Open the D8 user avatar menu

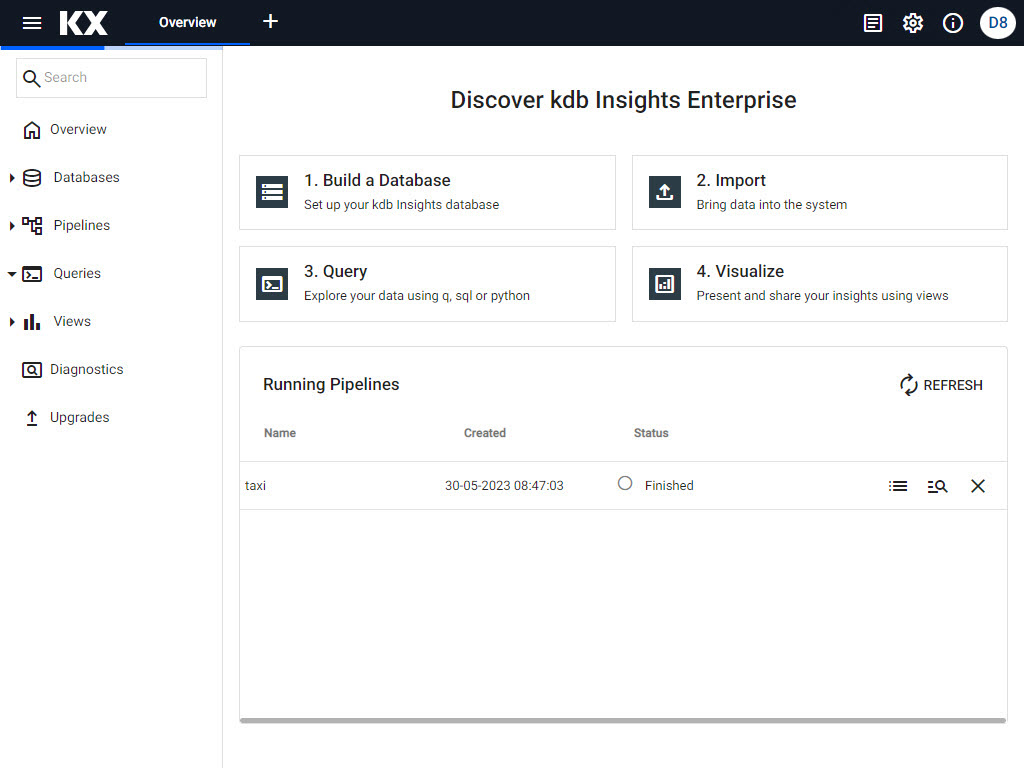[x=998, y=23]
